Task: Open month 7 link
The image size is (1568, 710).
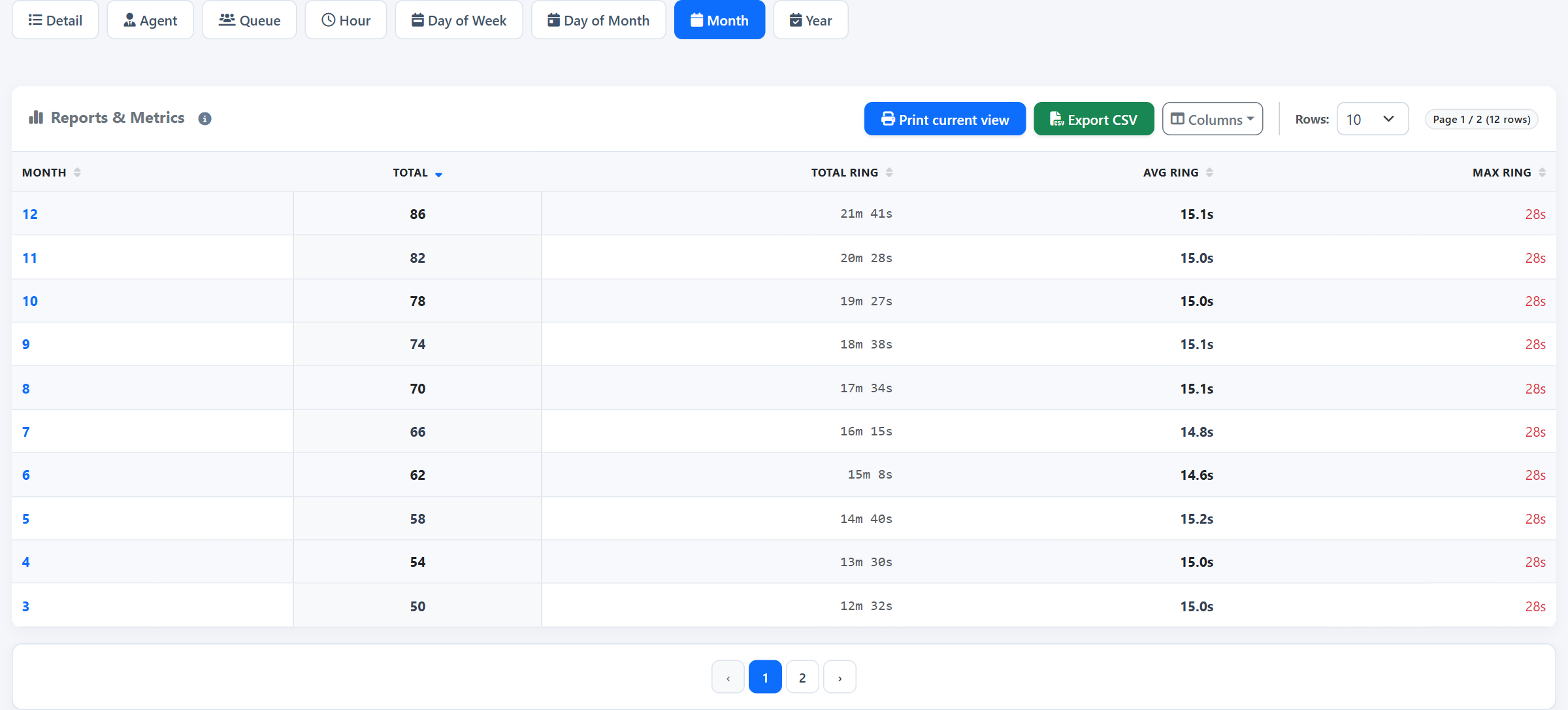Action: (x=26, y=432)
